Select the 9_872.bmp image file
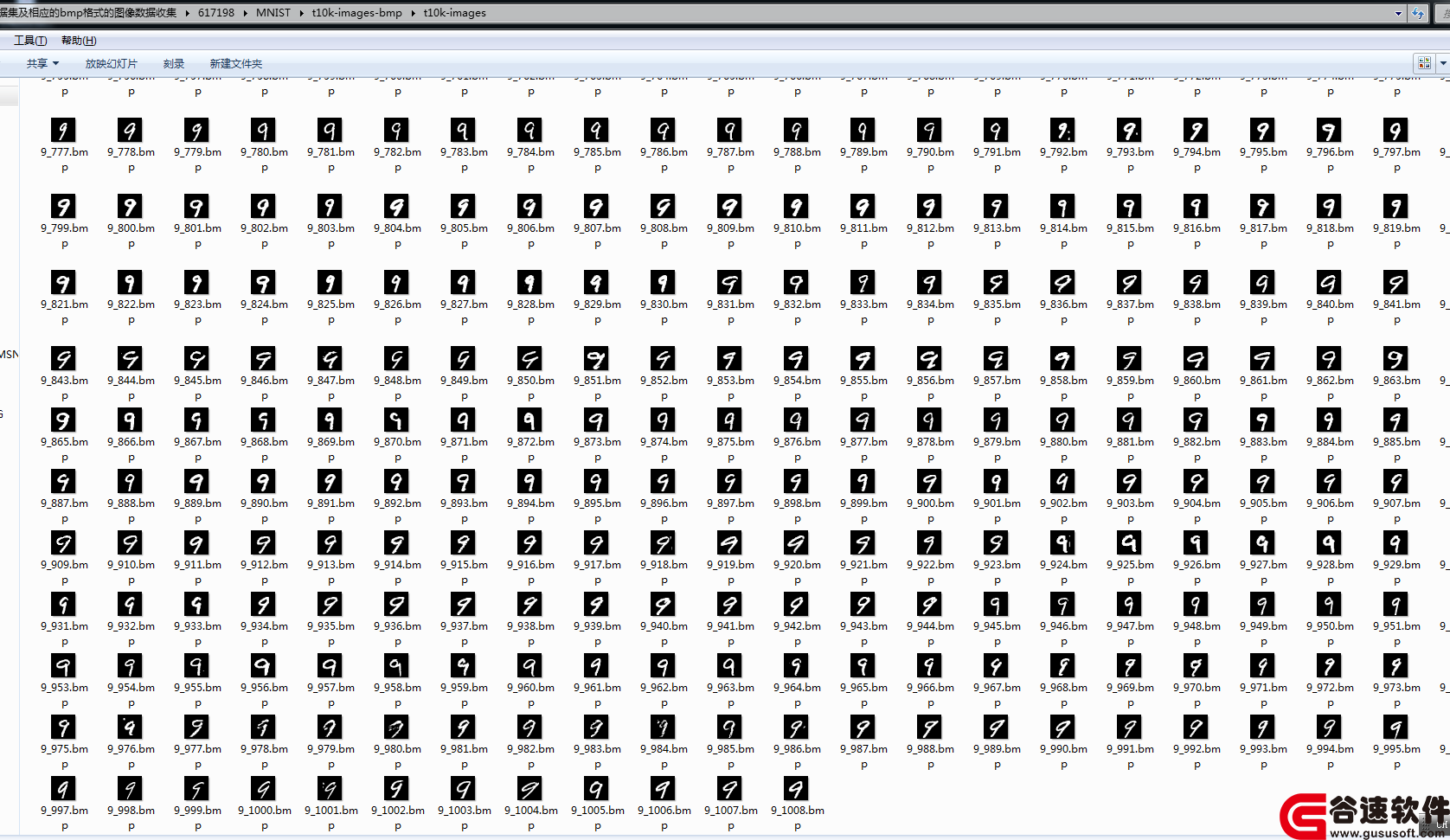Image resolution: width=1450 pixels, height=840 pixels. click(x=530, y=433)
